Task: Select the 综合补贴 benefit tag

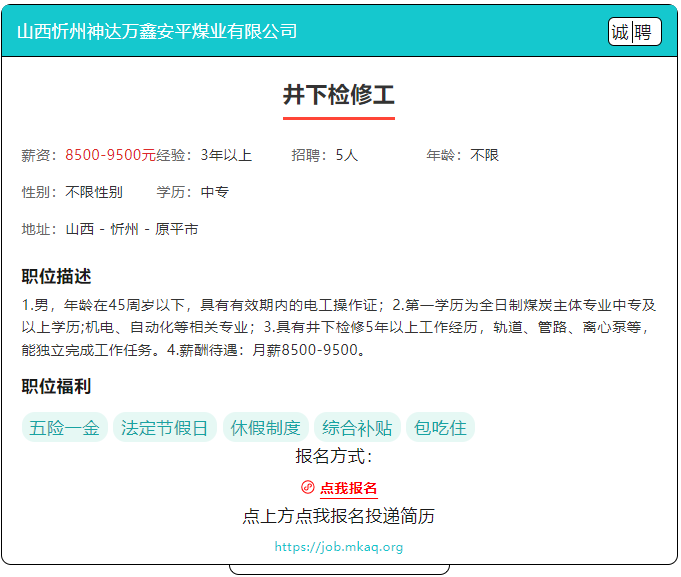Action: [x=357, y=428]
